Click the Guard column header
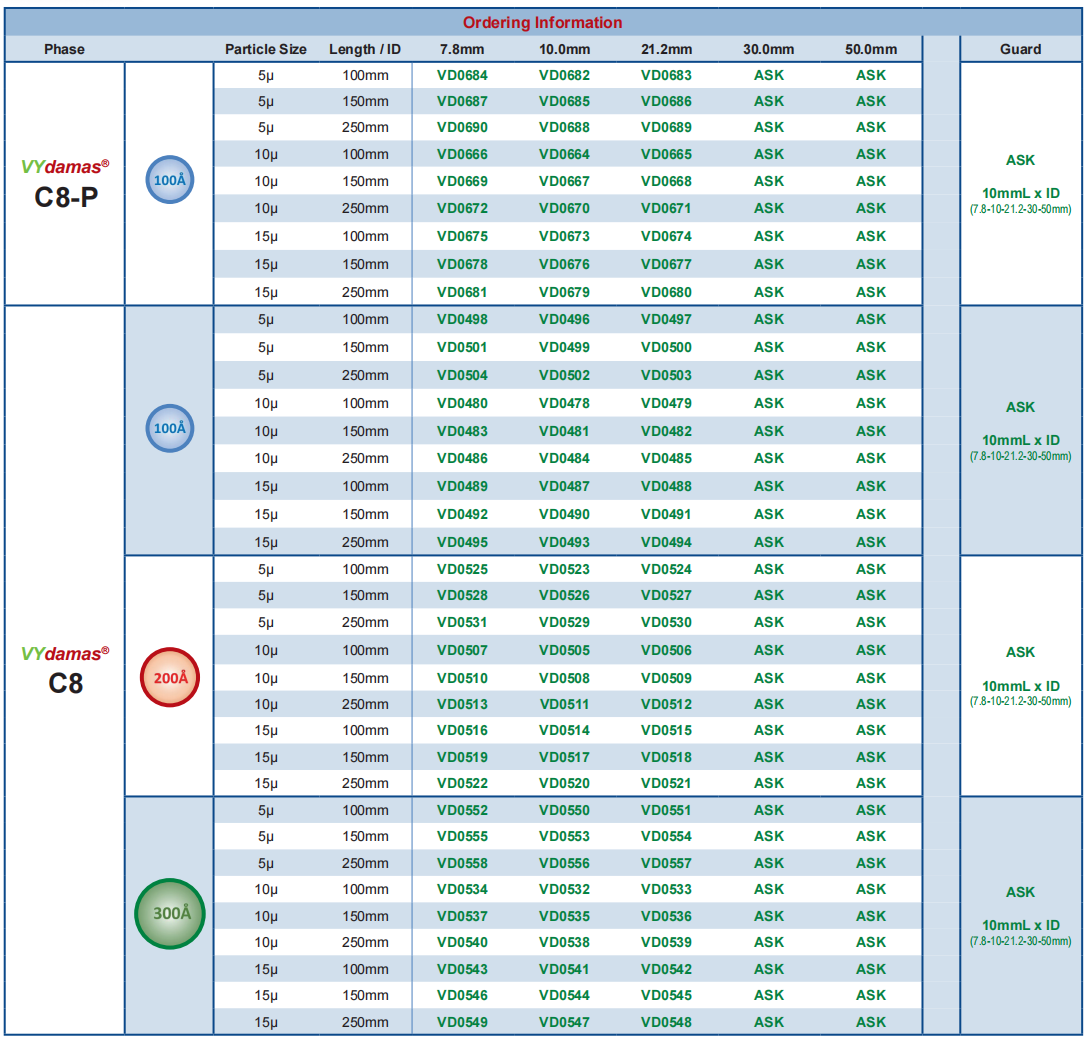This screenshot has width=1091, height=1043. [1020, 49]
